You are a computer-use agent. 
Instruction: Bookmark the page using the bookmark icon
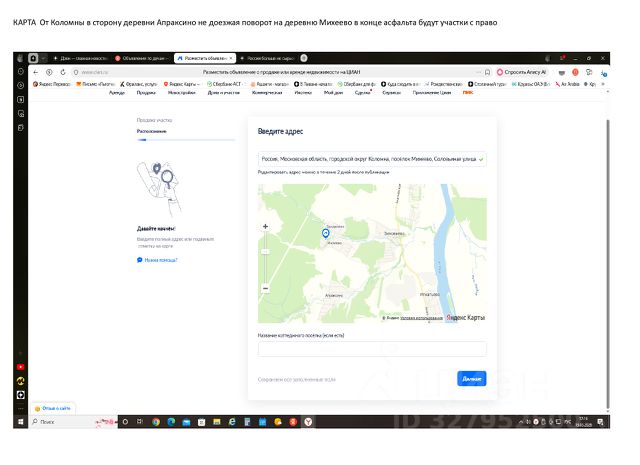coord(487,72)
